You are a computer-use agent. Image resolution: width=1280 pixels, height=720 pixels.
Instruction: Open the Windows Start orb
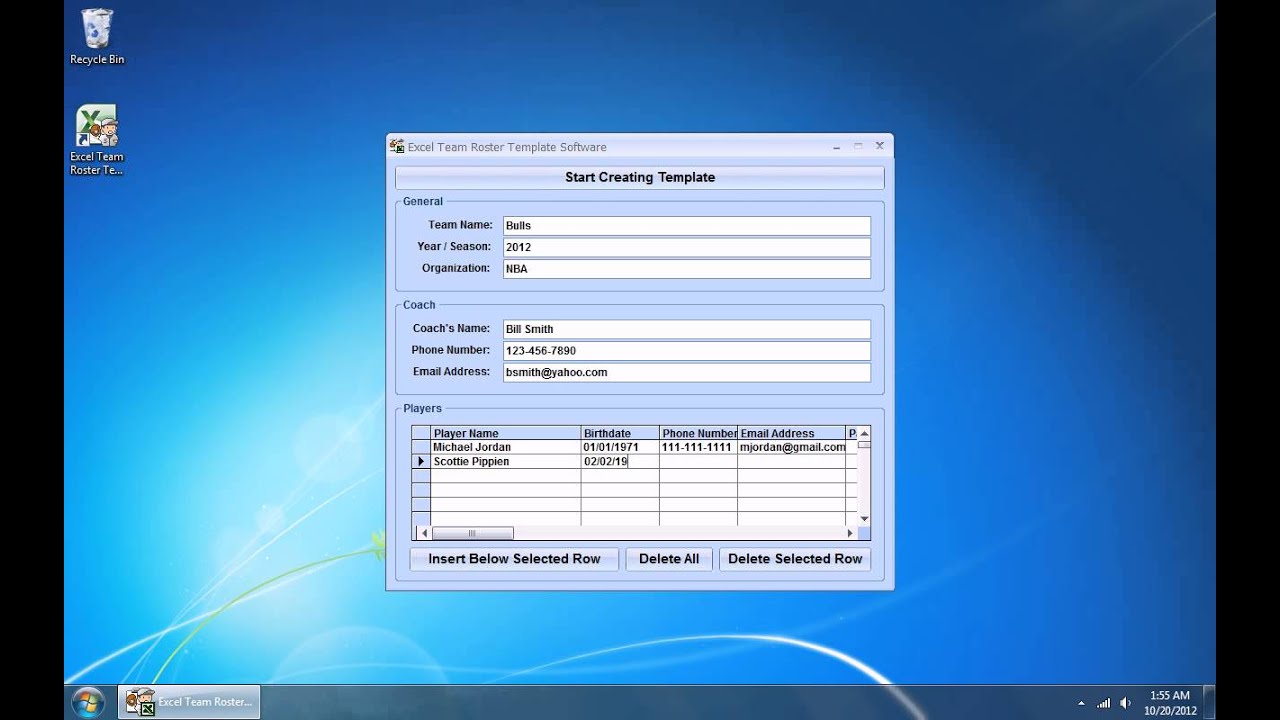88,702
